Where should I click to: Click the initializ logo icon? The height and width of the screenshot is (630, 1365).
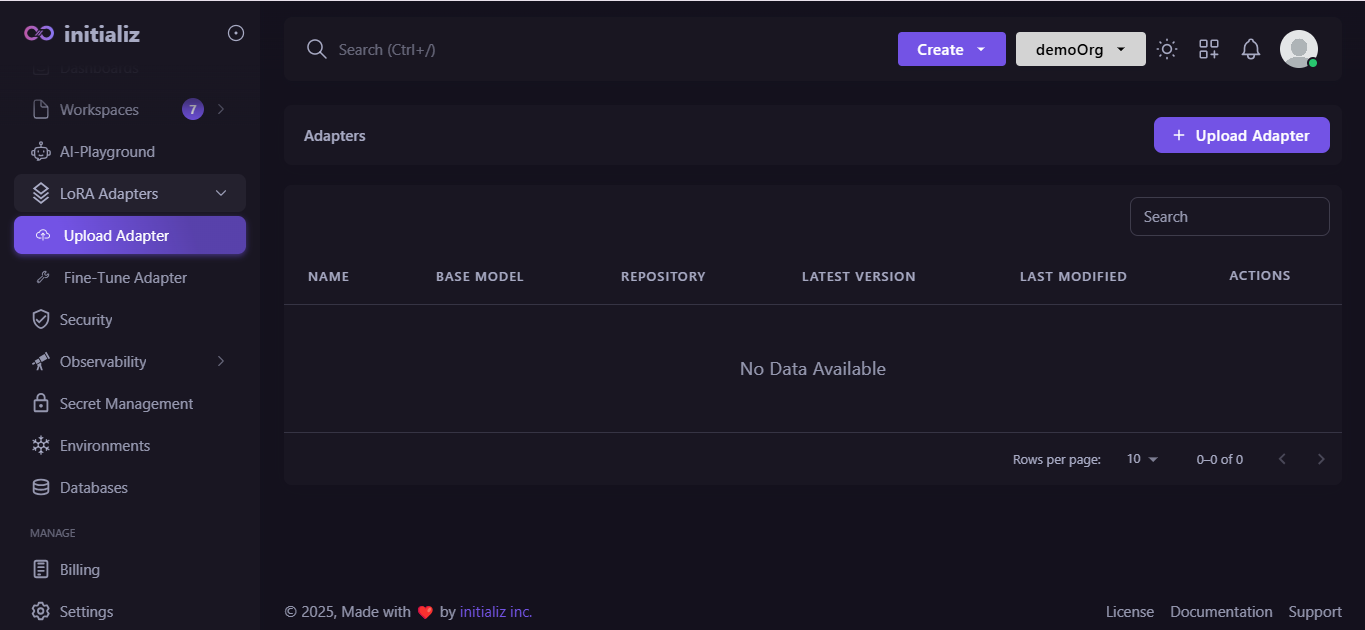click(39, 33)
